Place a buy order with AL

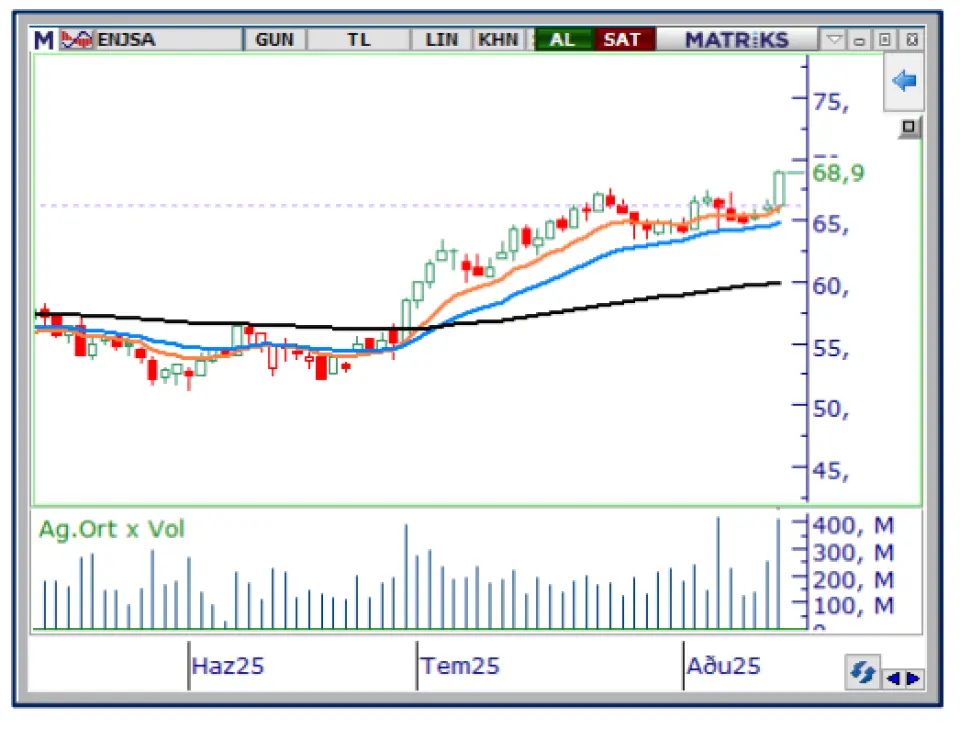point(563,40)
